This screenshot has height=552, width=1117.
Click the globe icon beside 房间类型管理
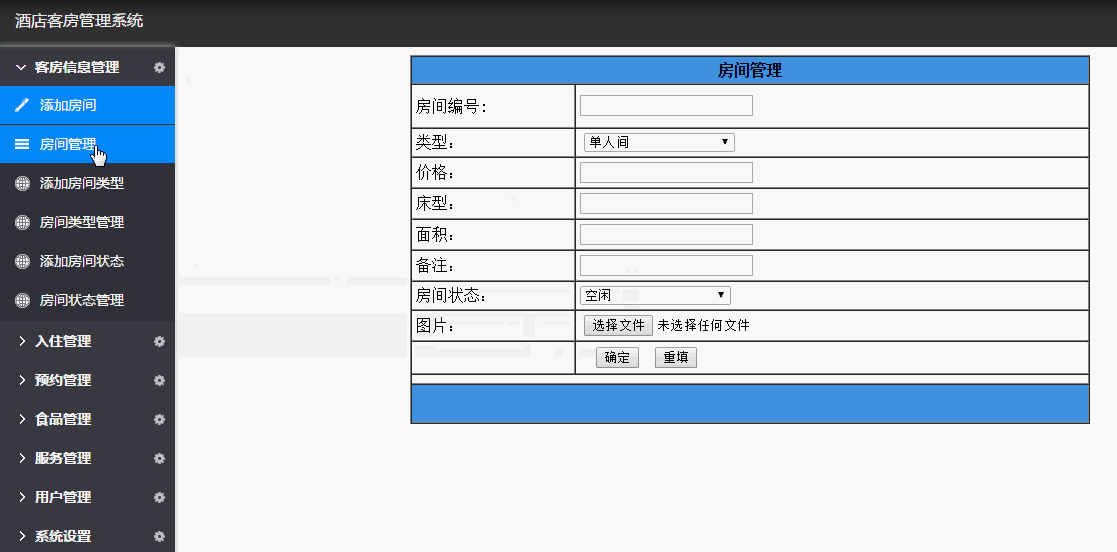22,222
